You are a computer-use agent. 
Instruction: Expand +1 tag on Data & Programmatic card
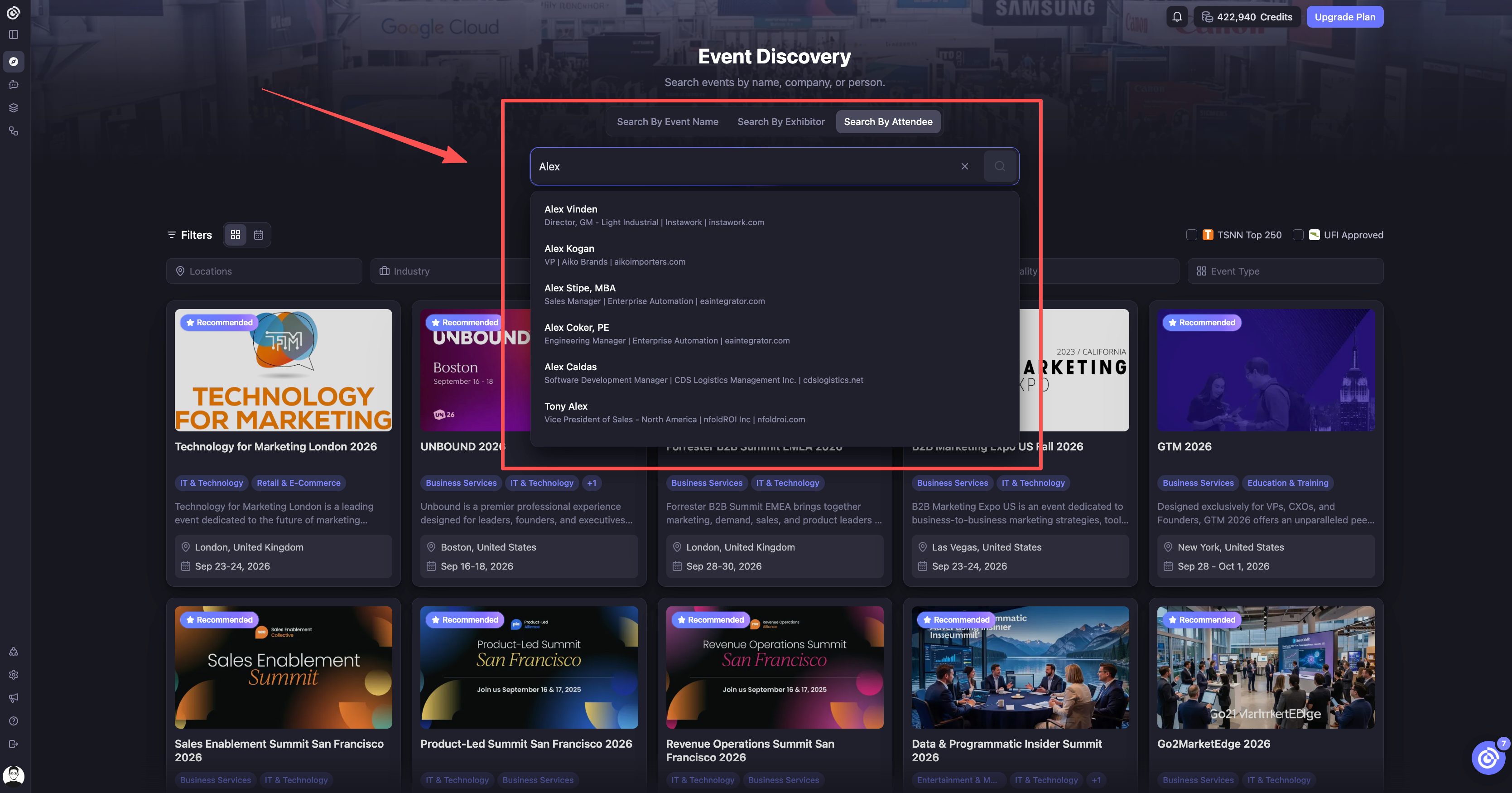click(1096, 780)
